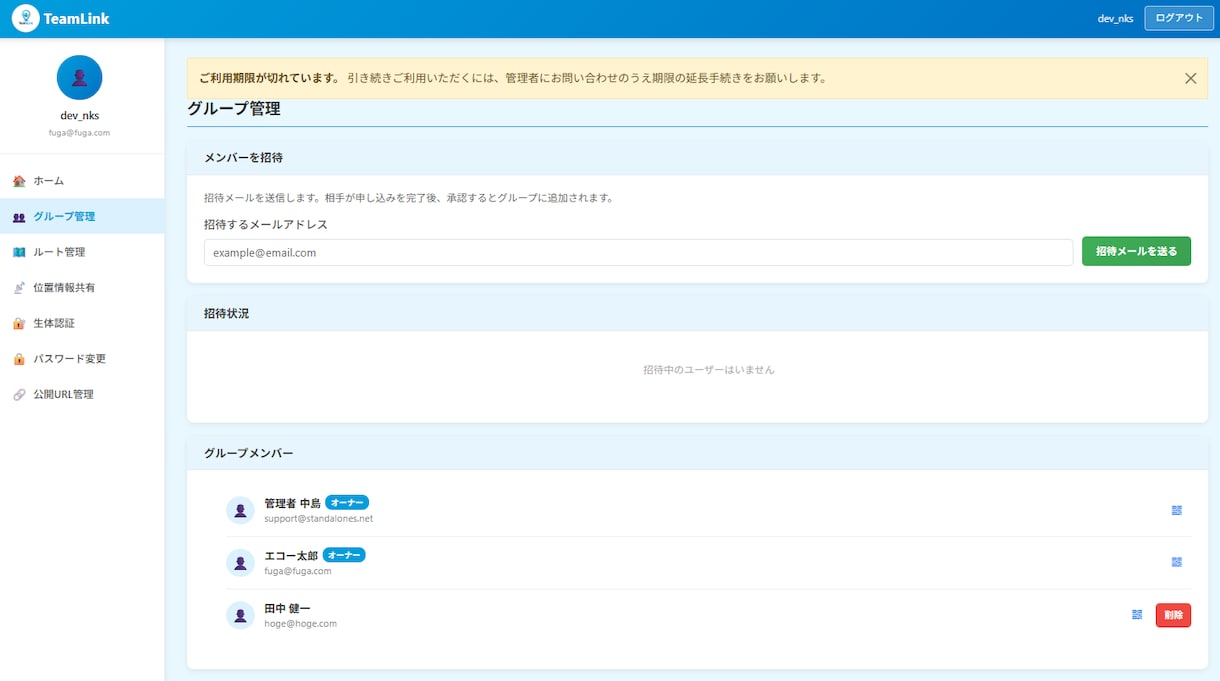Click fuga@fuga.com under エコー太郎
The height and width of the screenshot is (681, 1220).
tap(298, 571)
